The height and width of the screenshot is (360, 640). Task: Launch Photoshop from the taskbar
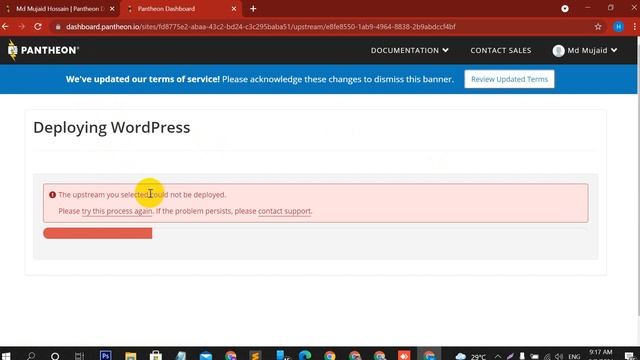pos(106,356)
